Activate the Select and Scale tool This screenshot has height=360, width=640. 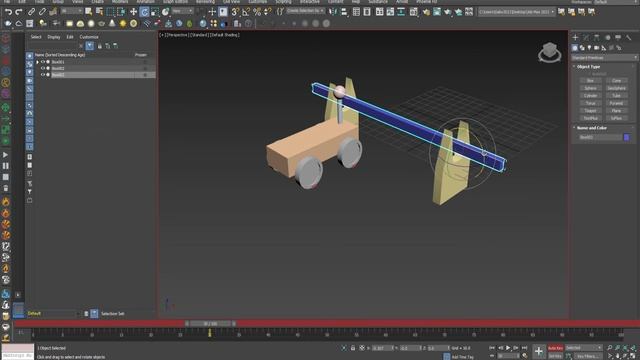point(155,12)
